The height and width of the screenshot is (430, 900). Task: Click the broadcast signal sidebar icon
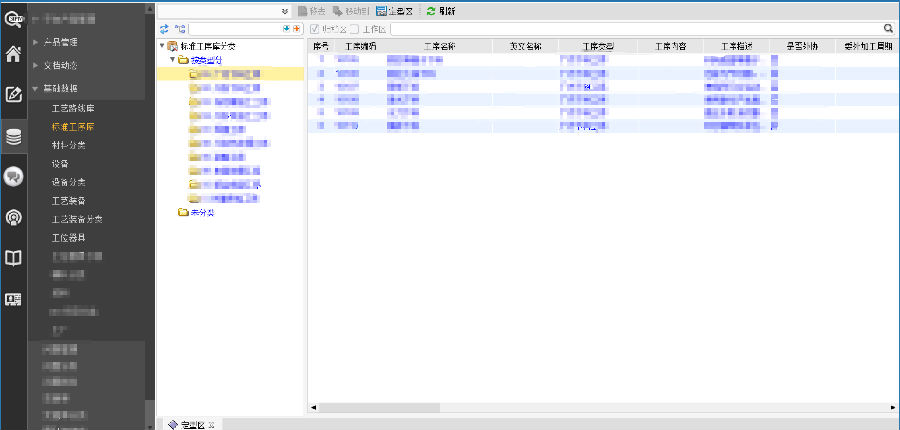click(x=13, y=217)
